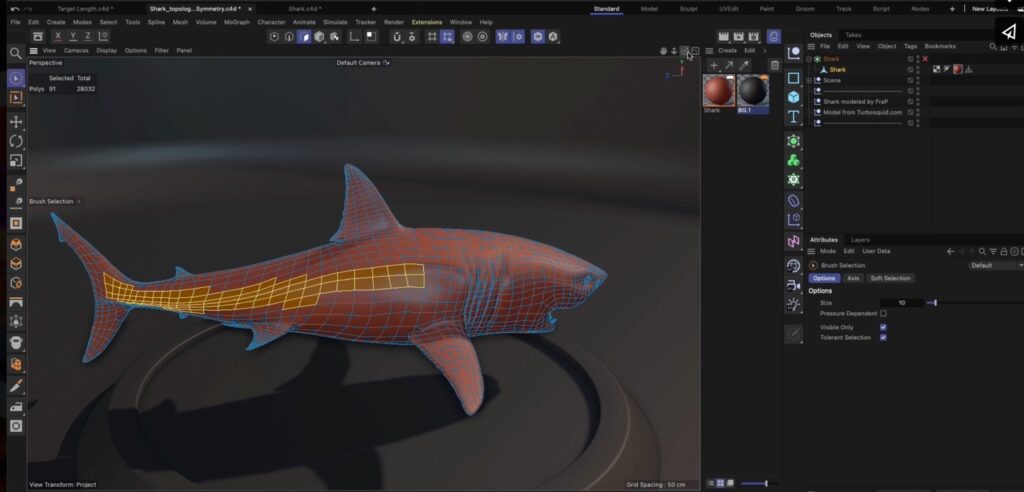This screenshot has height=492, width=1024.
Task: Toggle the Y axis lock
Action: click(73, 37)
